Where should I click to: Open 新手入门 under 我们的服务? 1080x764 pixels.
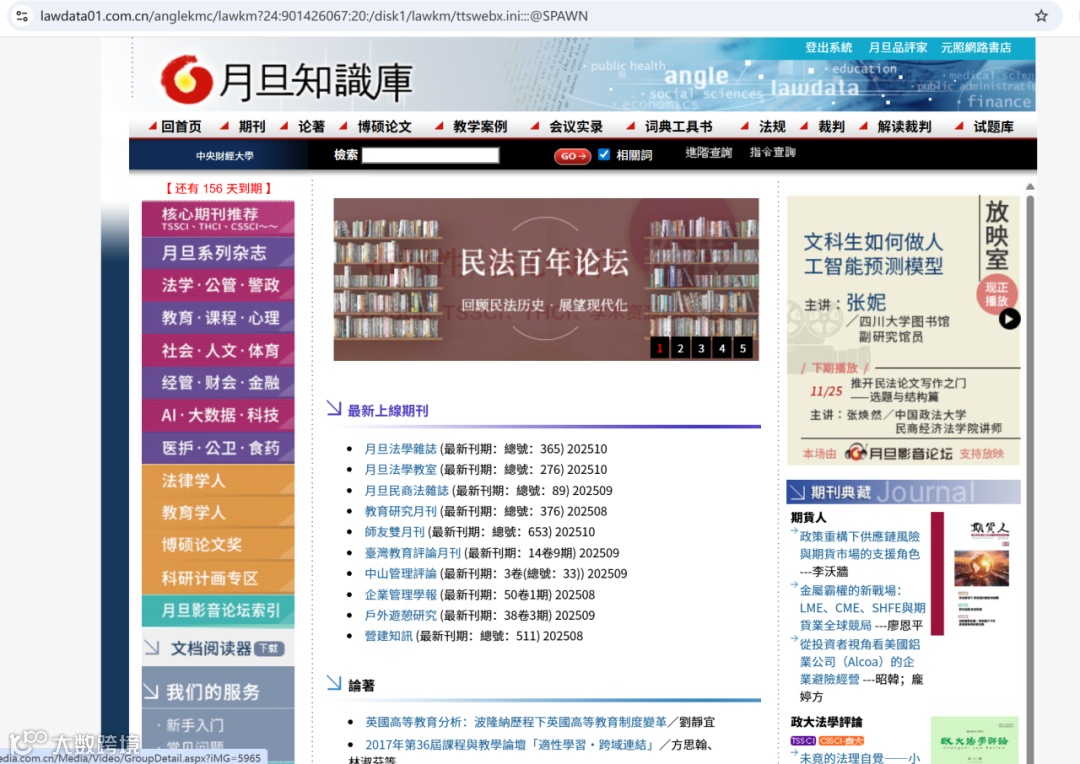[x=195, y=725]
